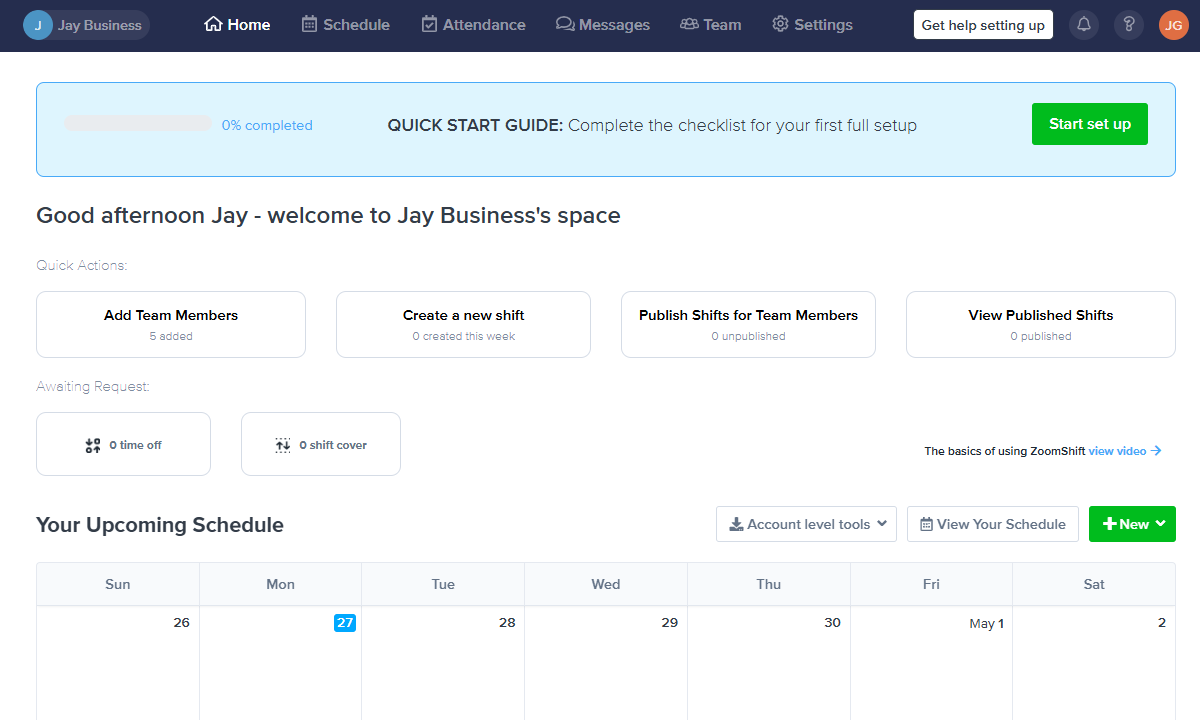
Task: Open the help question mark icon
Action: coord(1129,25)
